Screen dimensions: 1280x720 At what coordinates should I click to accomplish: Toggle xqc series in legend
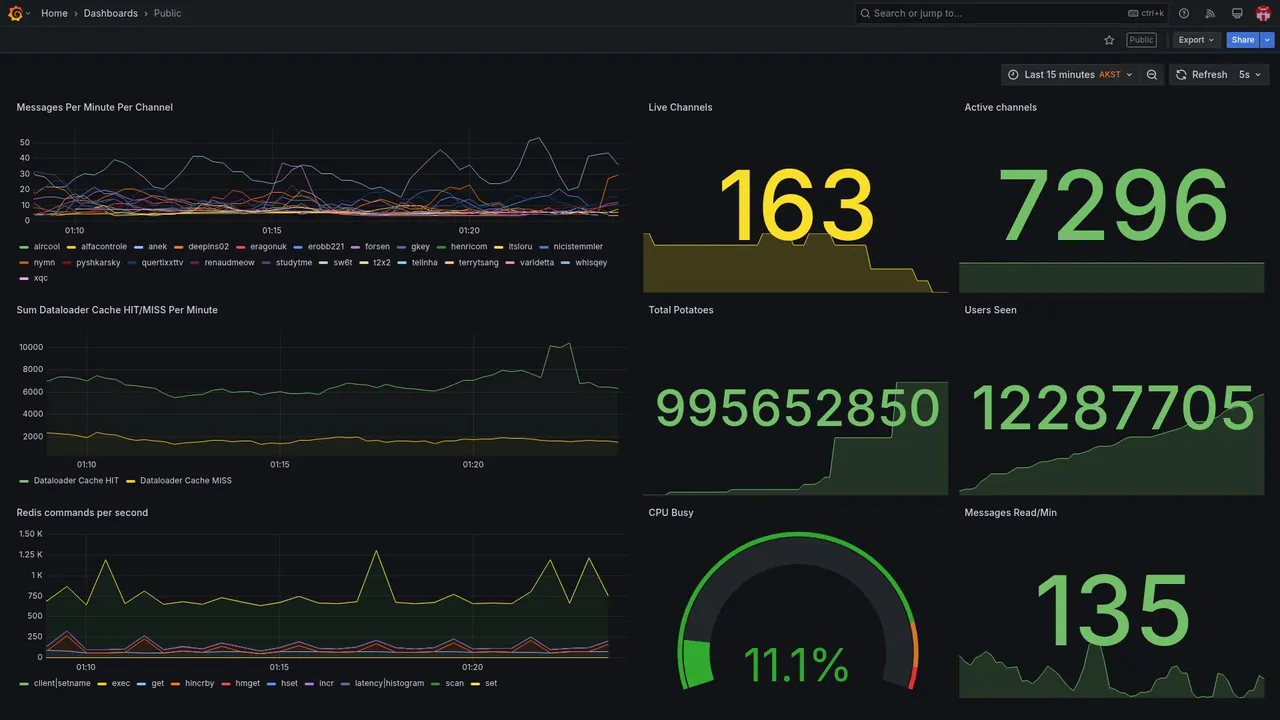41,278
